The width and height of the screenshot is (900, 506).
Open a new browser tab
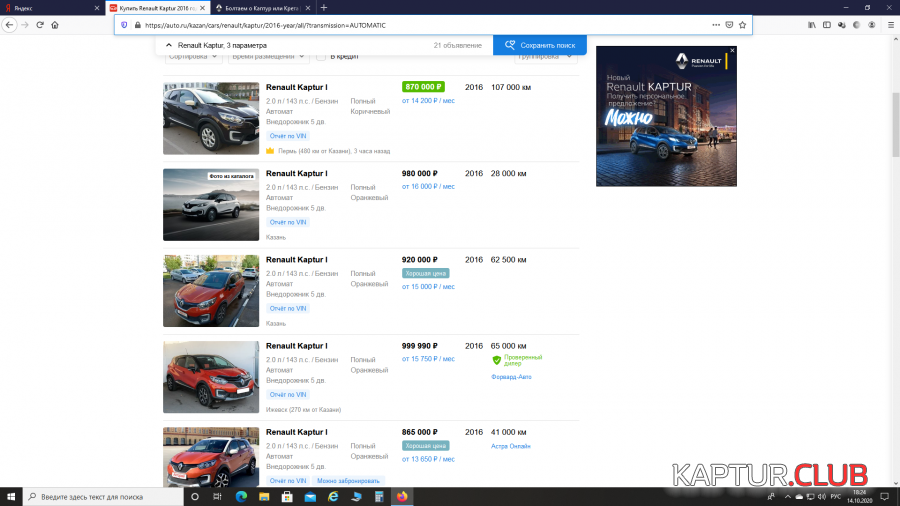tap(324, 7)
